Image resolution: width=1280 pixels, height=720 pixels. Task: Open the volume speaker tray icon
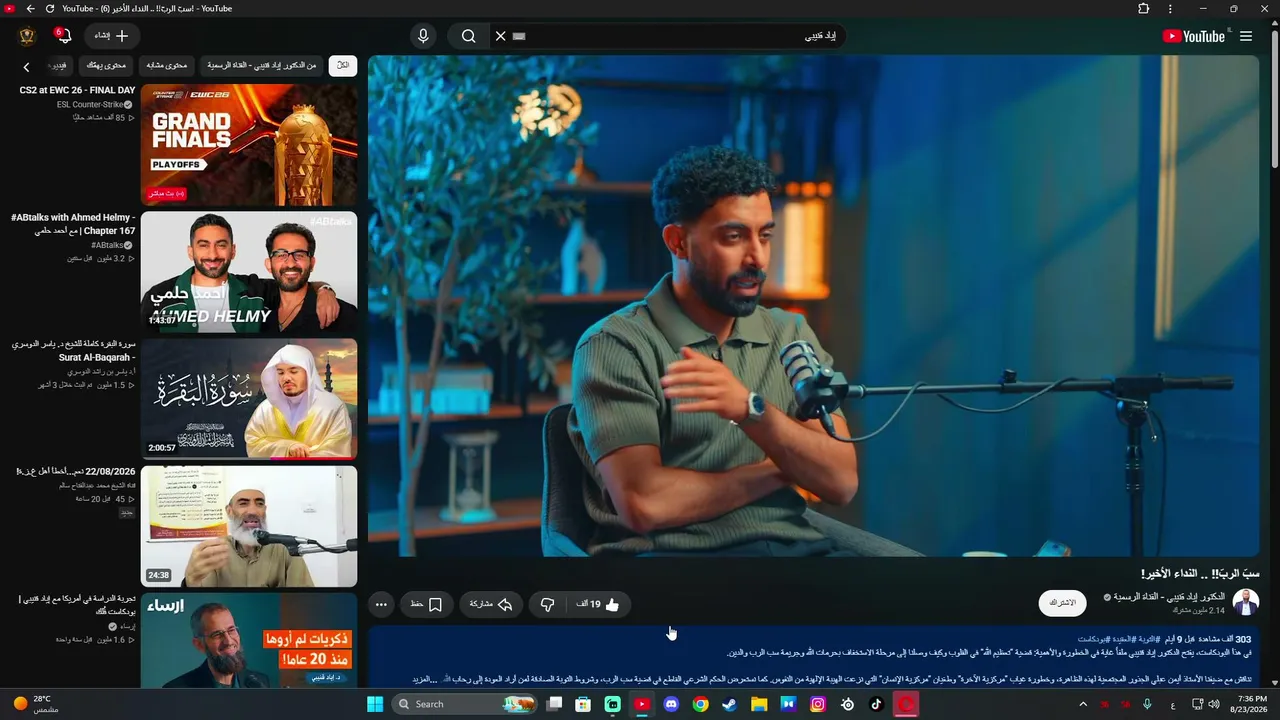coord(1213,704)
